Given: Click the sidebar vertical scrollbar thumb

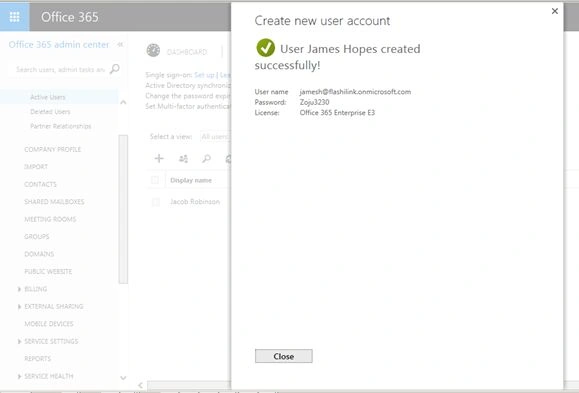Looking at the screenshot, I should 123,209.
